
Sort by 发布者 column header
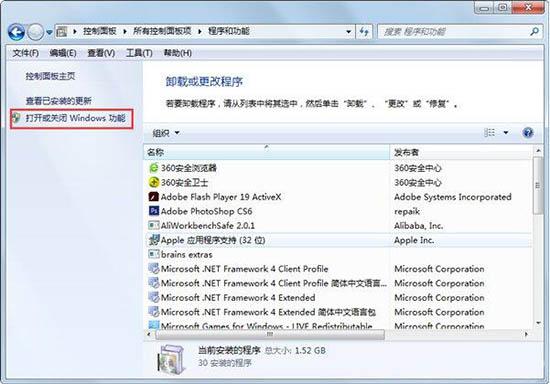(461, 152)
